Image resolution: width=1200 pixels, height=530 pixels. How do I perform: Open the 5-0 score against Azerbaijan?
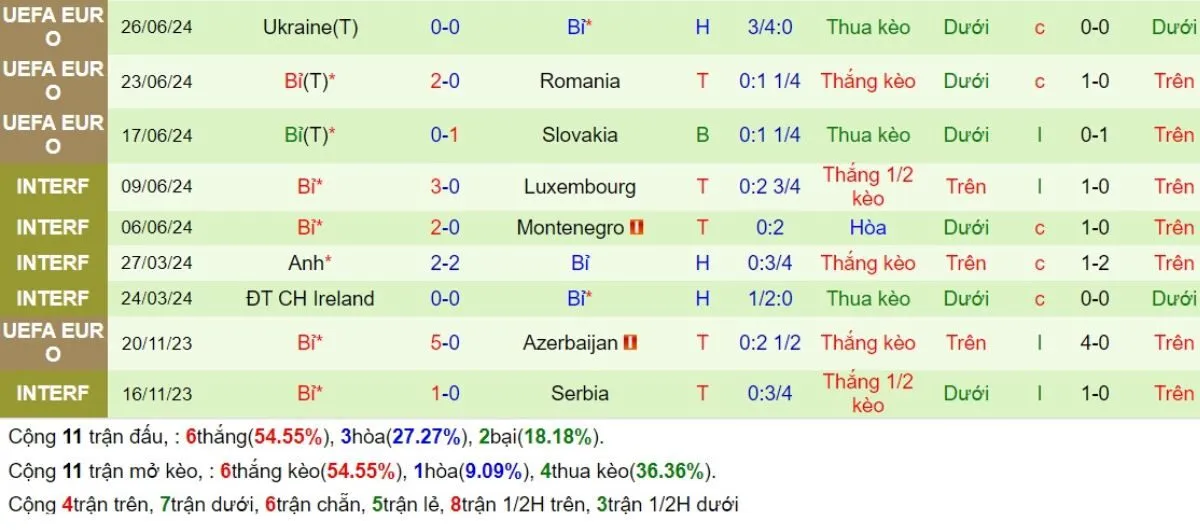[445, 343]
